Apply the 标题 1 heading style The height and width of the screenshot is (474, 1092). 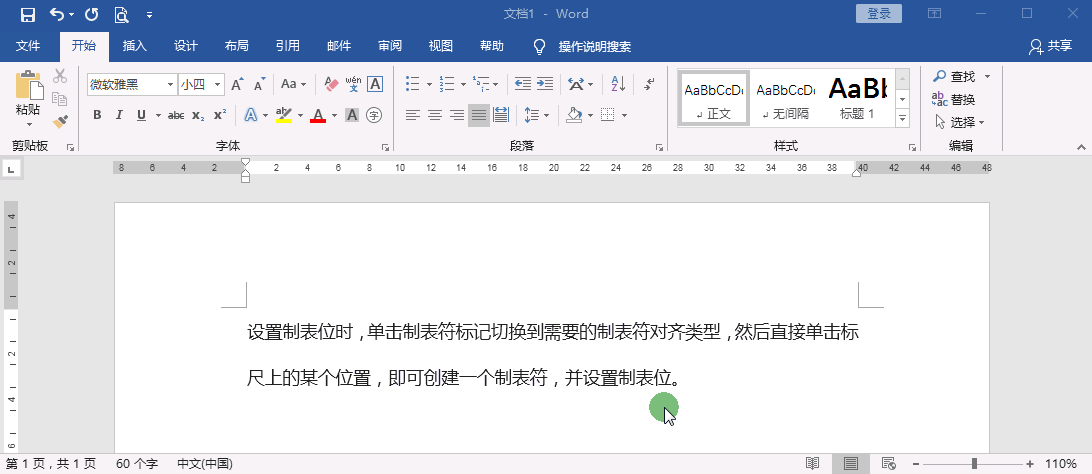click(x=857, y=98)
